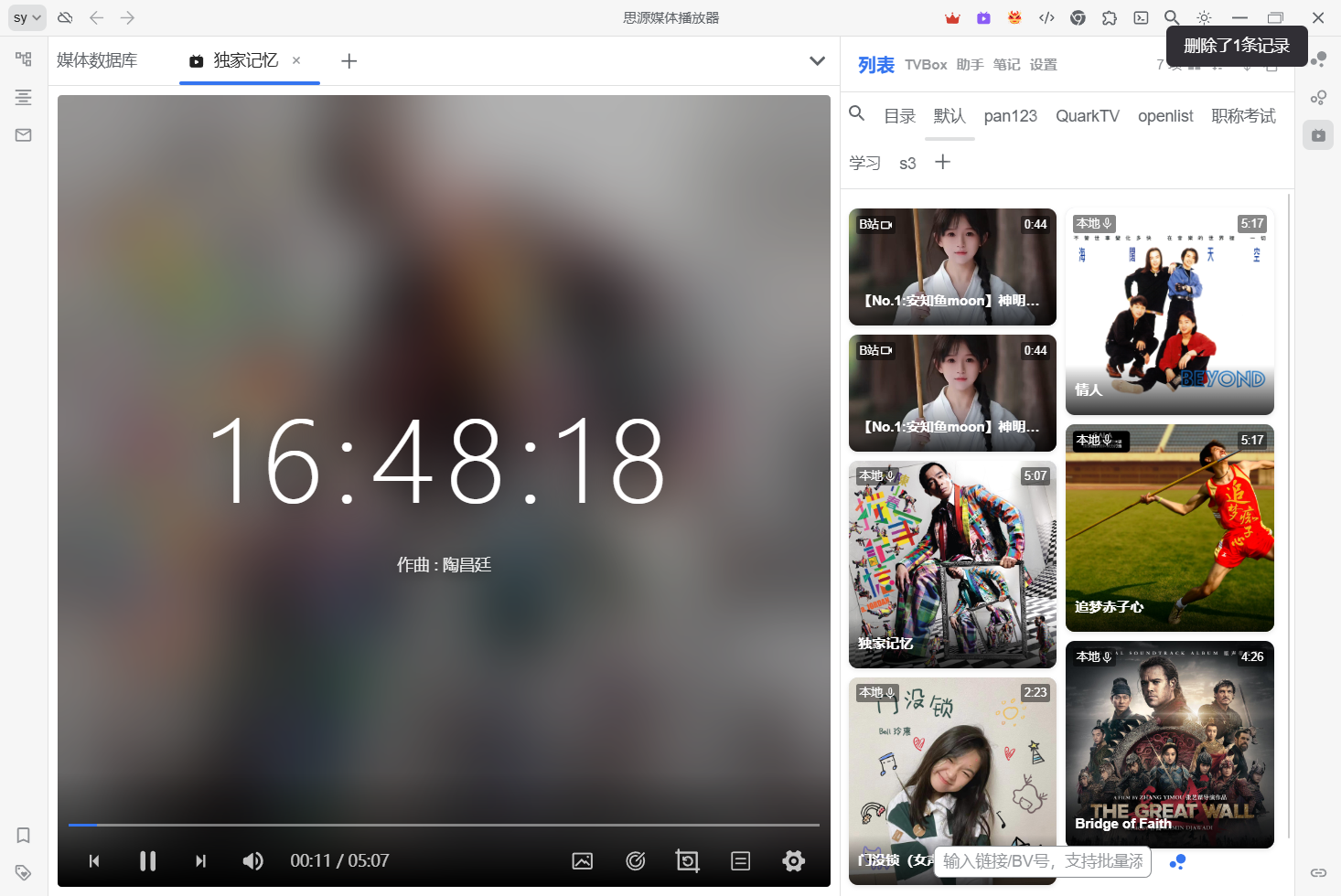Open player settings gear
Screen dimensions: 1341x896
[793, 861]
